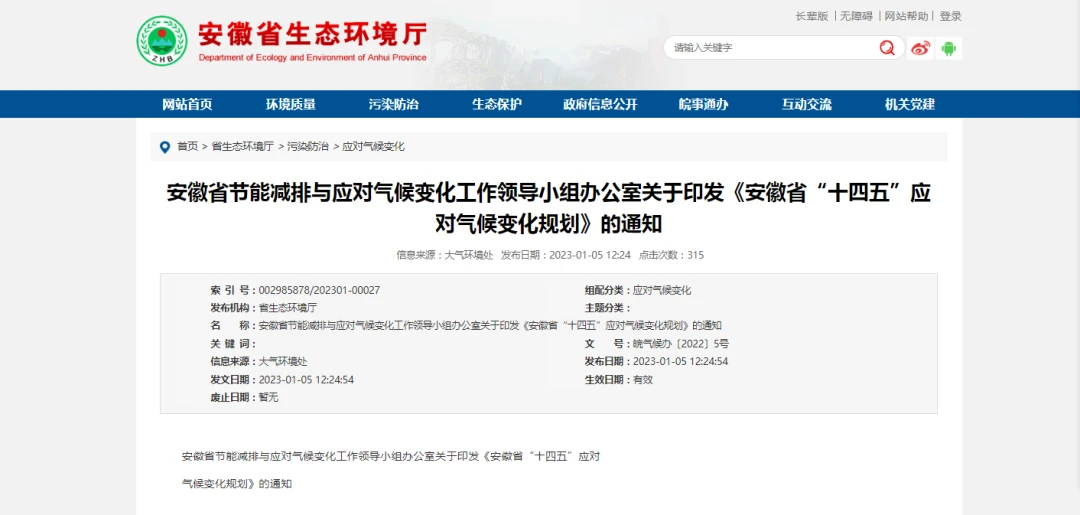Enable 无障碍 accessibility mode link

click(856, 16)
